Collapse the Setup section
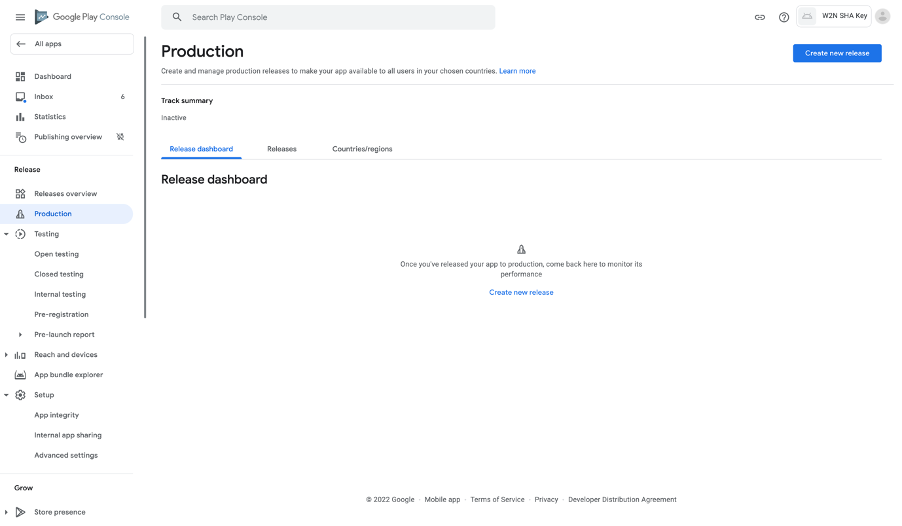This screenshot has width=902, height=526. (7, 395)
